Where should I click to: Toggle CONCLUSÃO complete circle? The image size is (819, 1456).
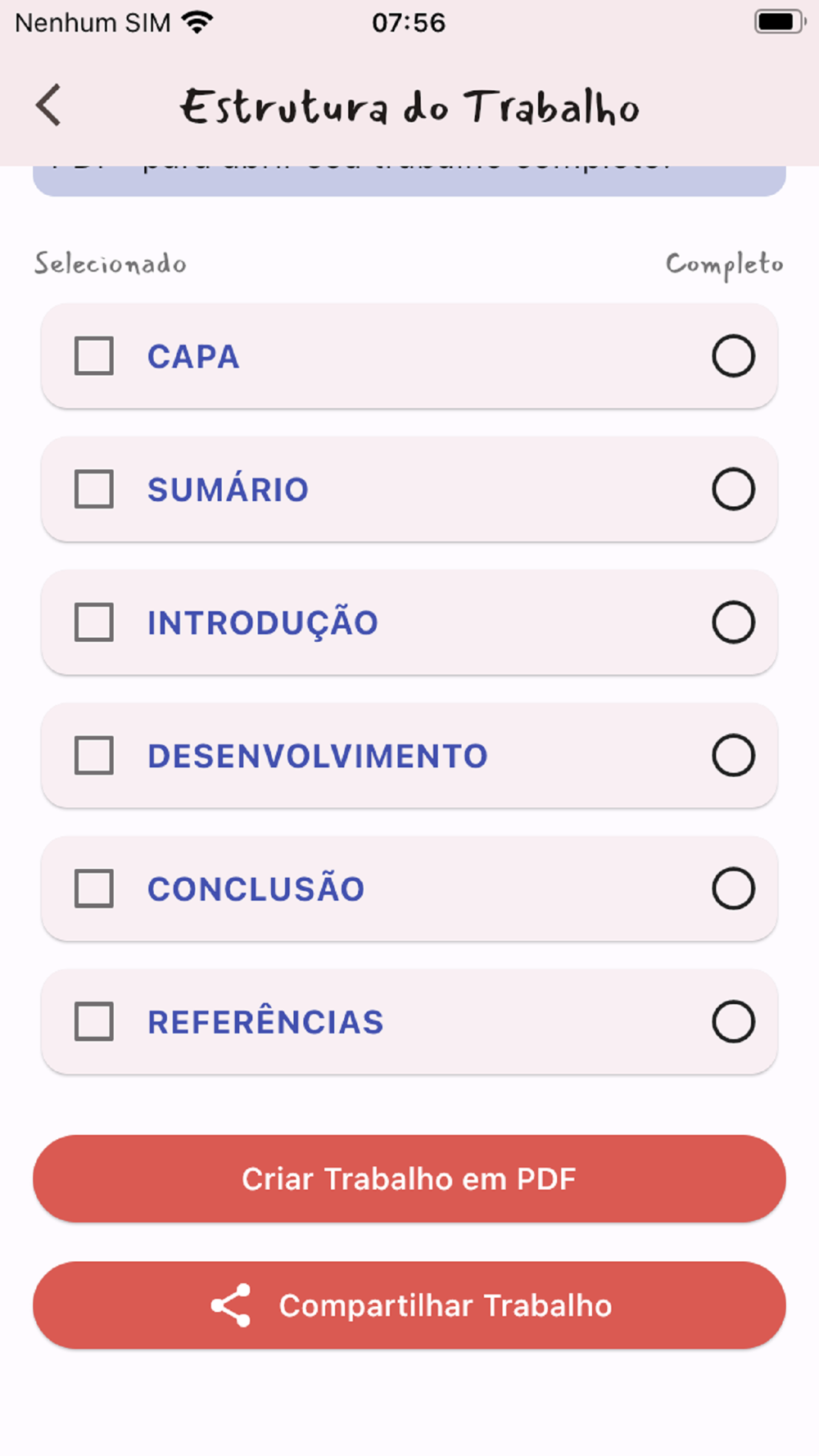(x=733, y=889)
